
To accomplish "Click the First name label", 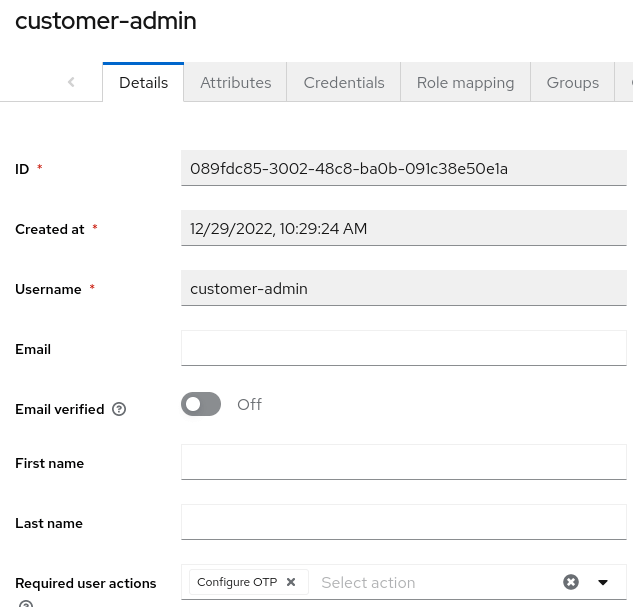I will click(x=50, y=463).
